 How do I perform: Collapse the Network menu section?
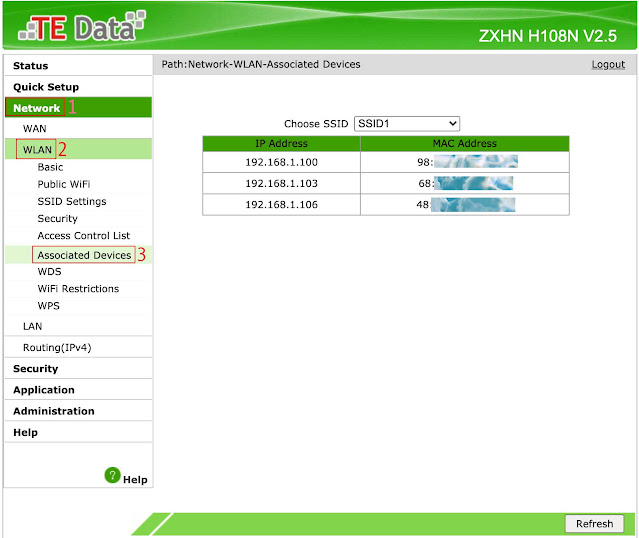point(37,108)
